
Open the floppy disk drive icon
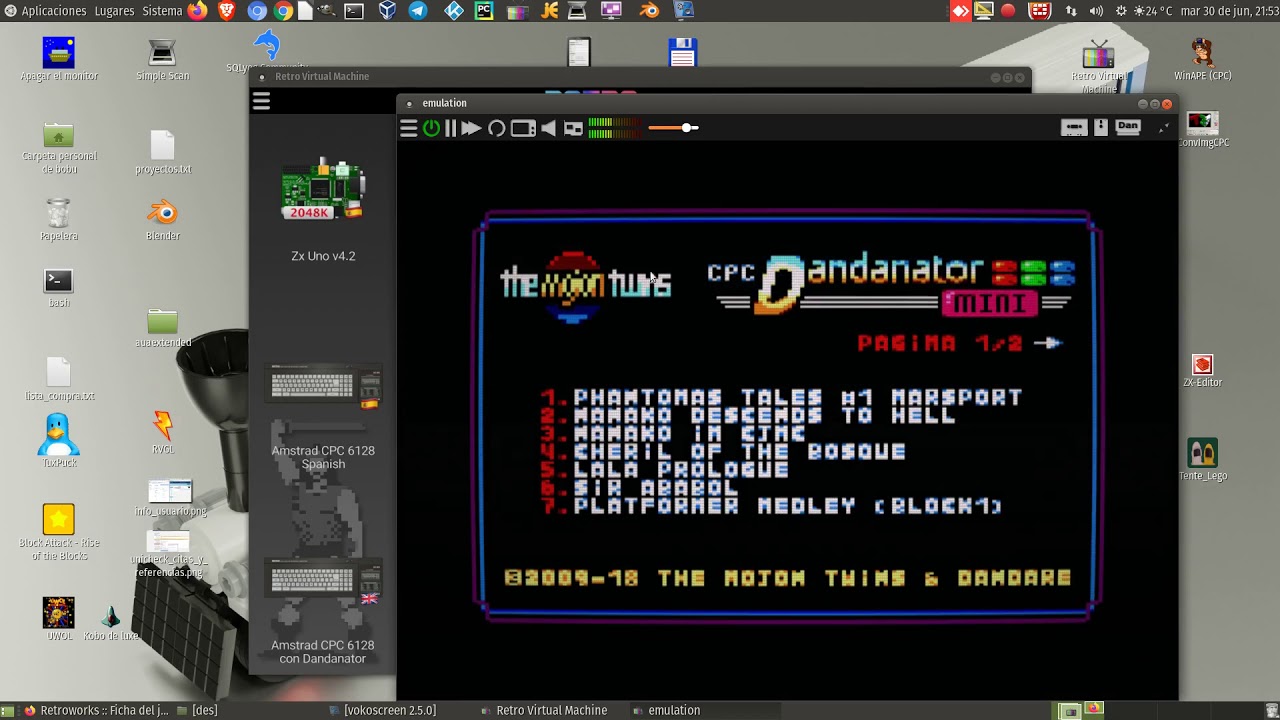tap(1101, 127)
